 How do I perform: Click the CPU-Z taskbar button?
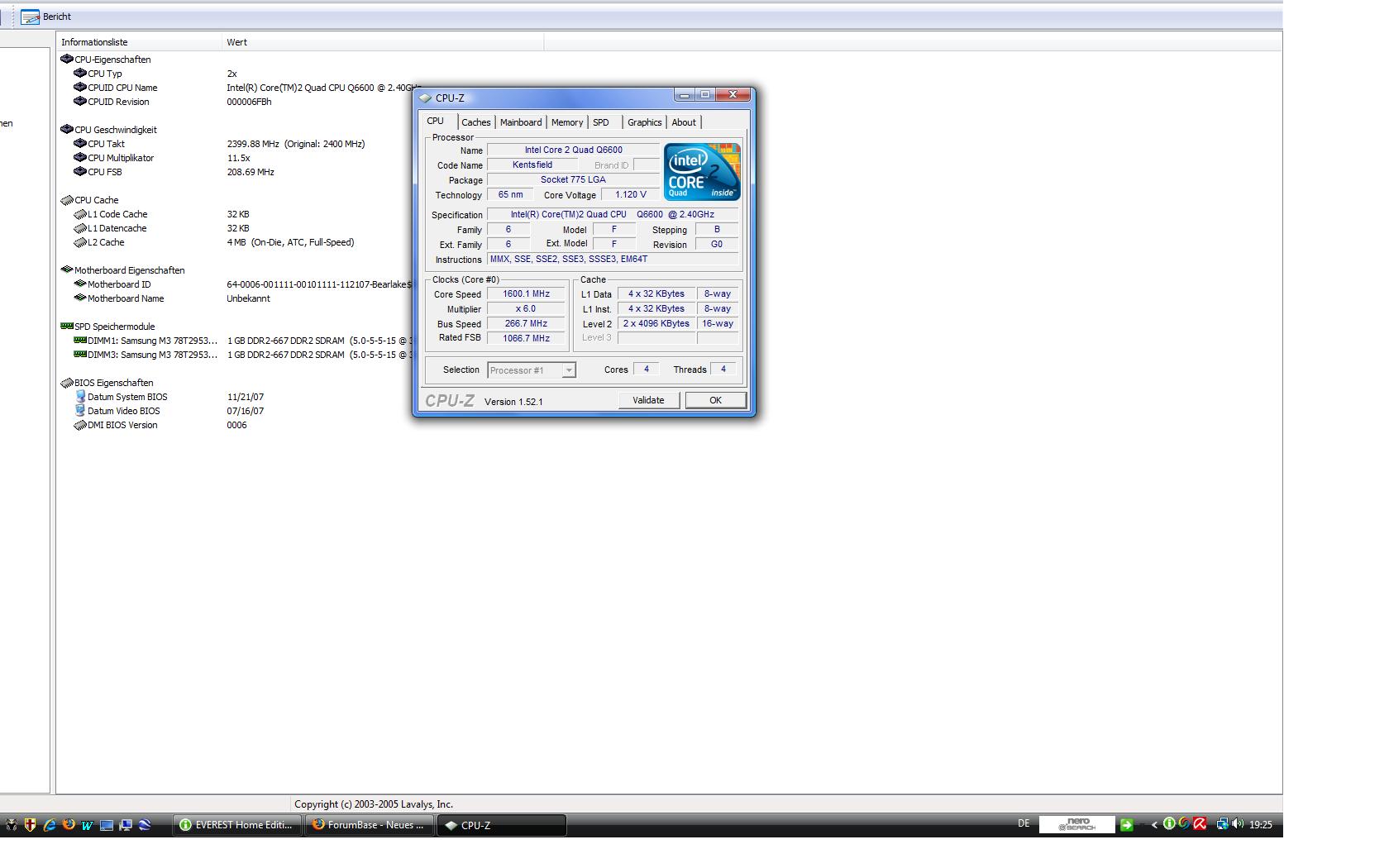coord(502,825)
